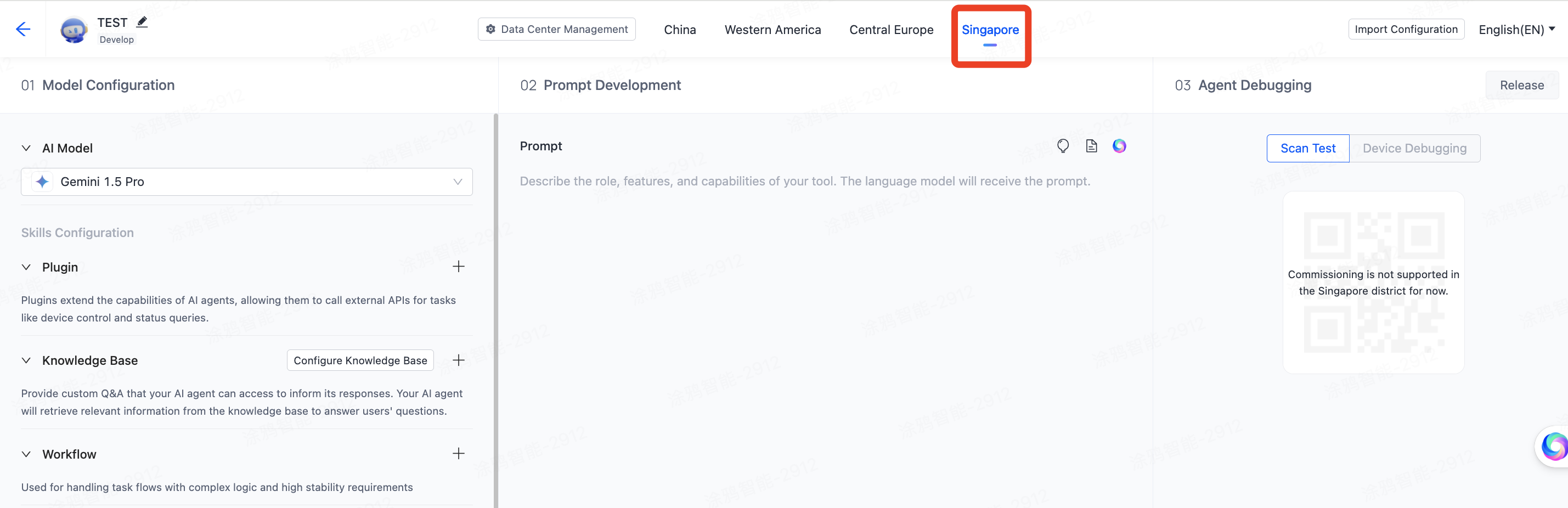Switch to the China data center tab
Image resolution: width=1568 pixels, height=508 pixels.
(680, 29)
